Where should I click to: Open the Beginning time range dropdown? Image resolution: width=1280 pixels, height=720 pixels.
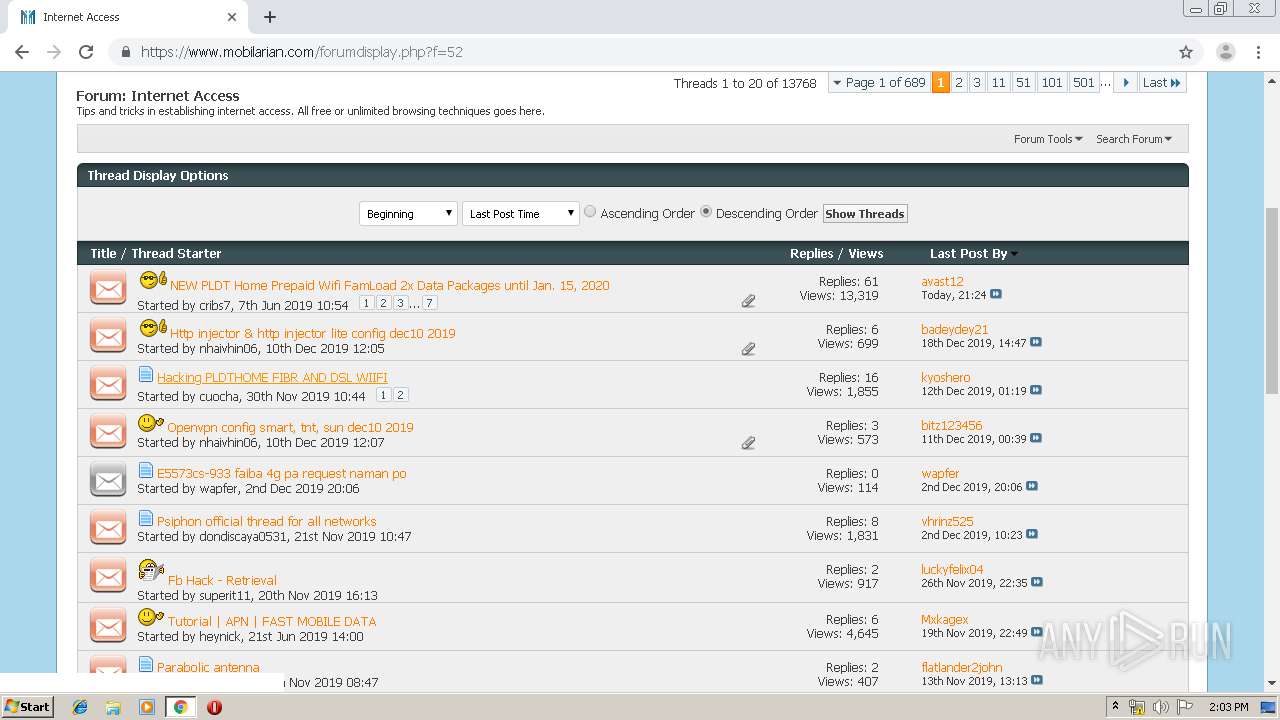click(408, 213)
